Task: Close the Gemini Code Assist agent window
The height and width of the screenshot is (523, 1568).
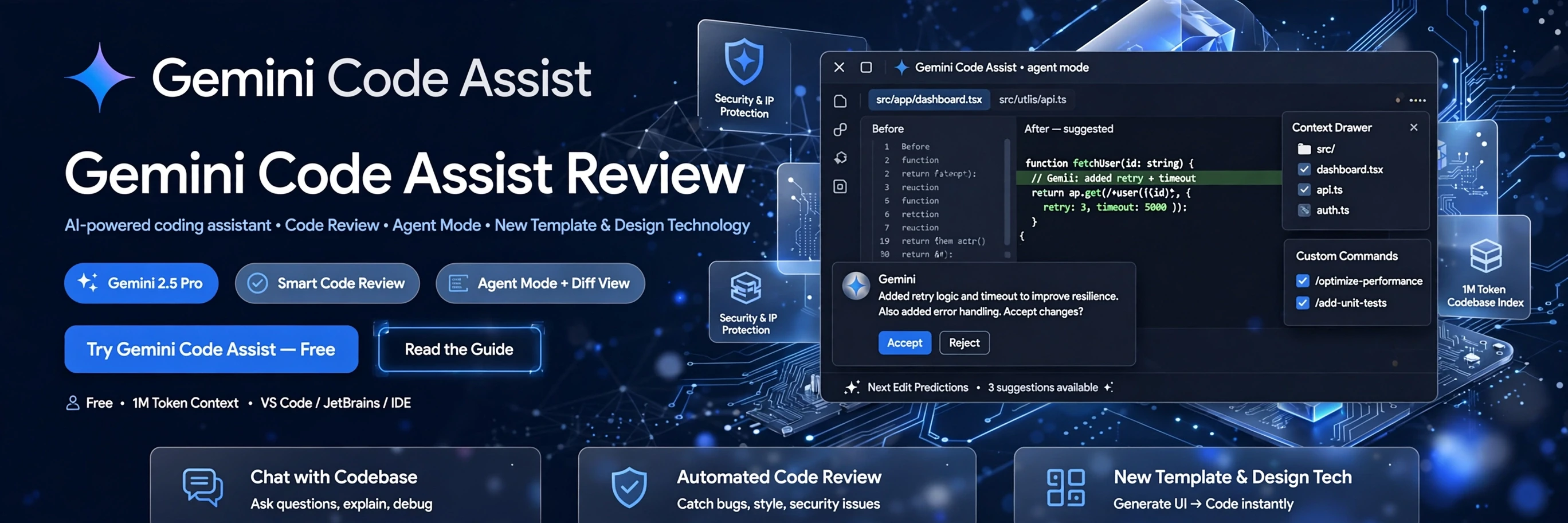Action: coord(839,67)
